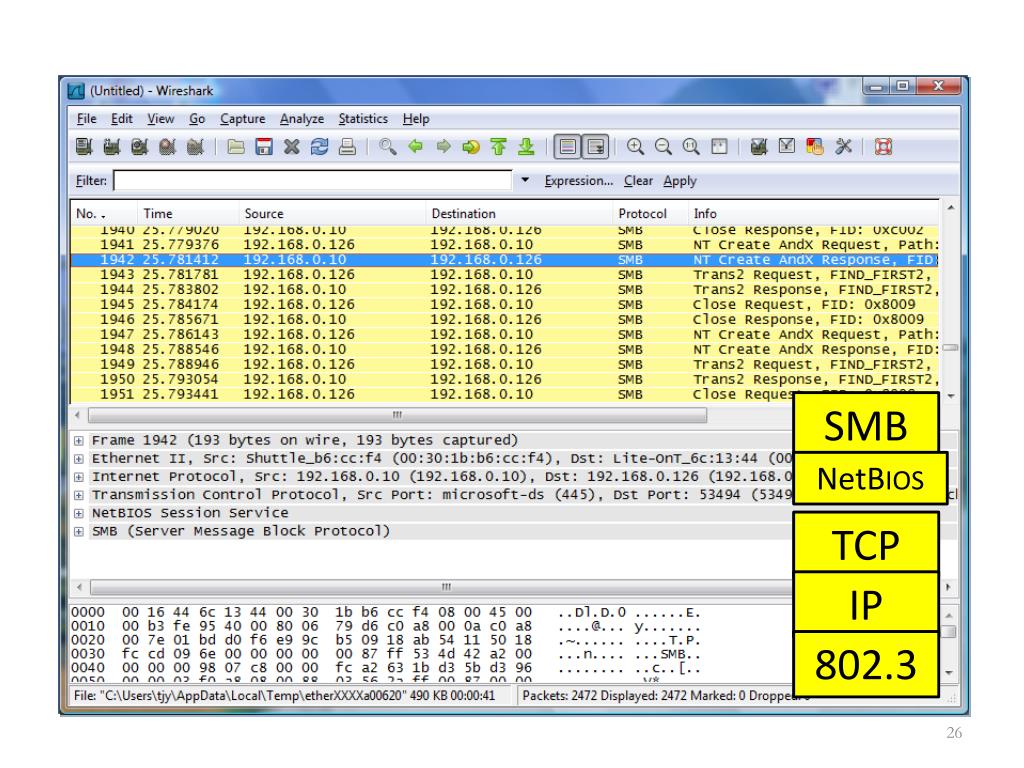Open the filter history dropdown arrow

pyautogui.click(x=525, y=180)
